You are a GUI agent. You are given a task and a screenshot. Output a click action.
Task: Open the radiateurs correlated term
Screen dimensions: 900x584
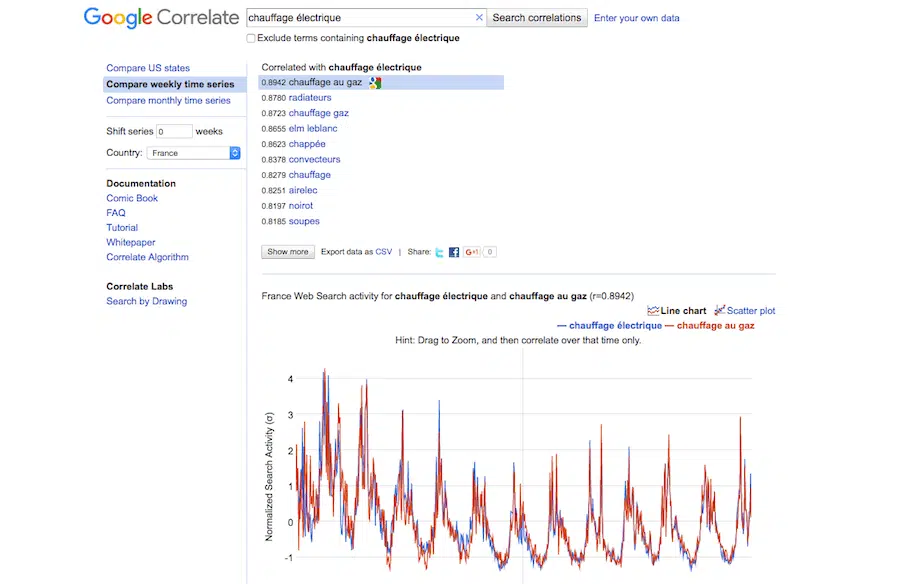pos(310,98)
